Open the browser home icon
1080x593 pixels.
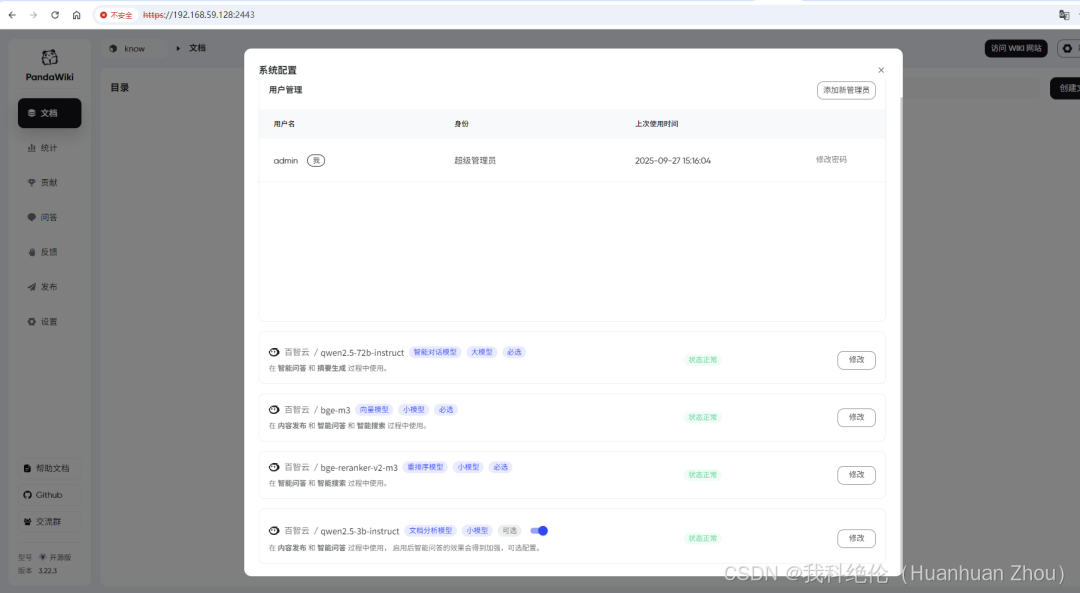[76, 14]
